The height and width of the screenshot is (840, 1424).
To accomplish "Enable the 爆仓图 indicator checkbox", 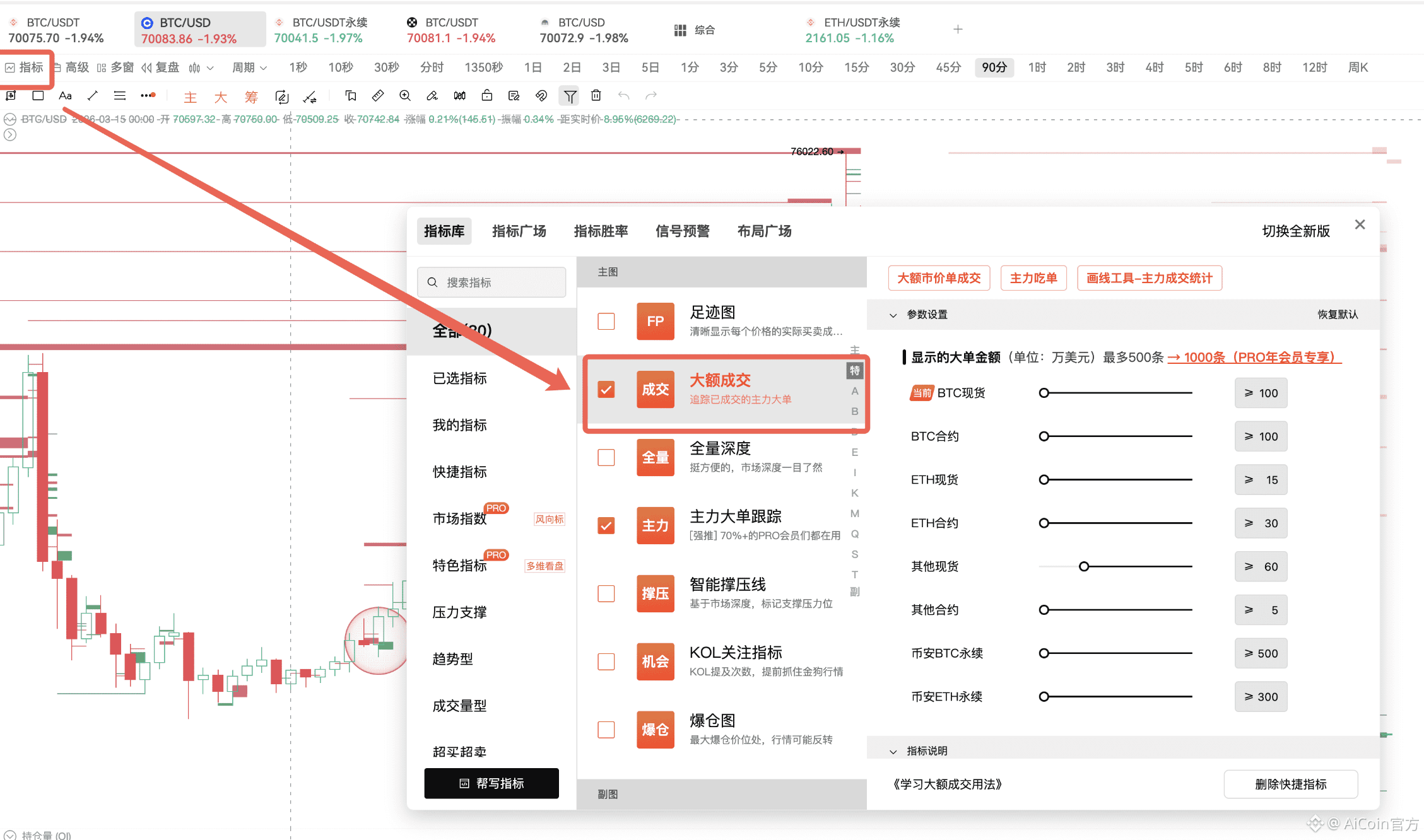I will [606, 730].
